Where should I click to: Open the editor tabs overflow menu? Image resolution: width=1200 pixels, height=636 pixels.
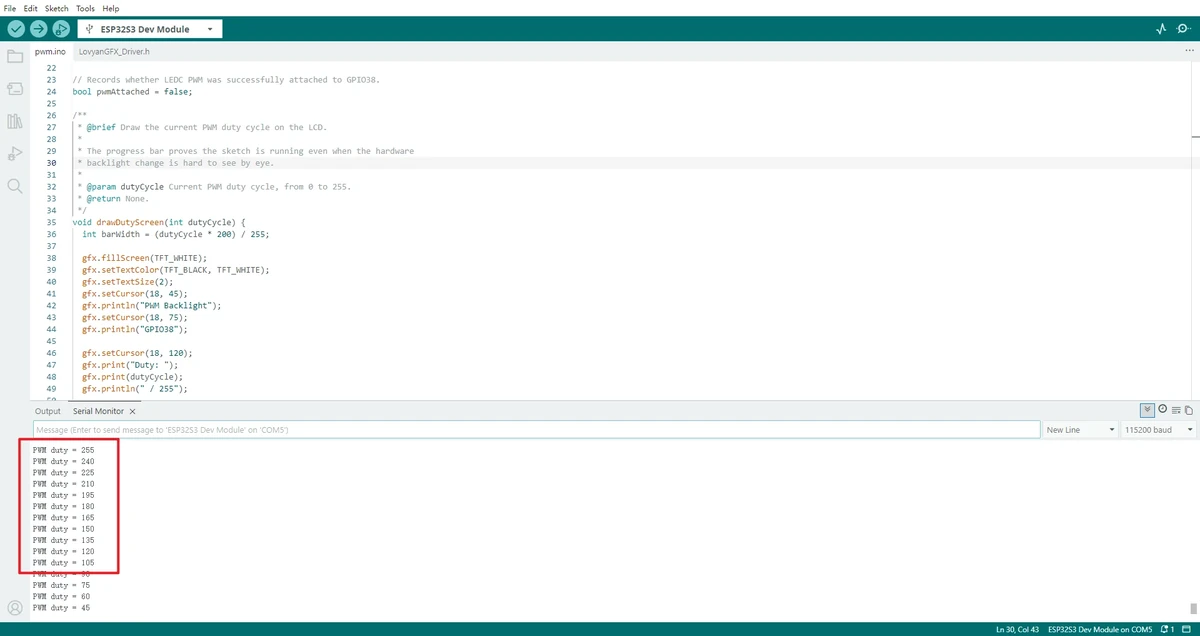click(x=1188, y=51)
